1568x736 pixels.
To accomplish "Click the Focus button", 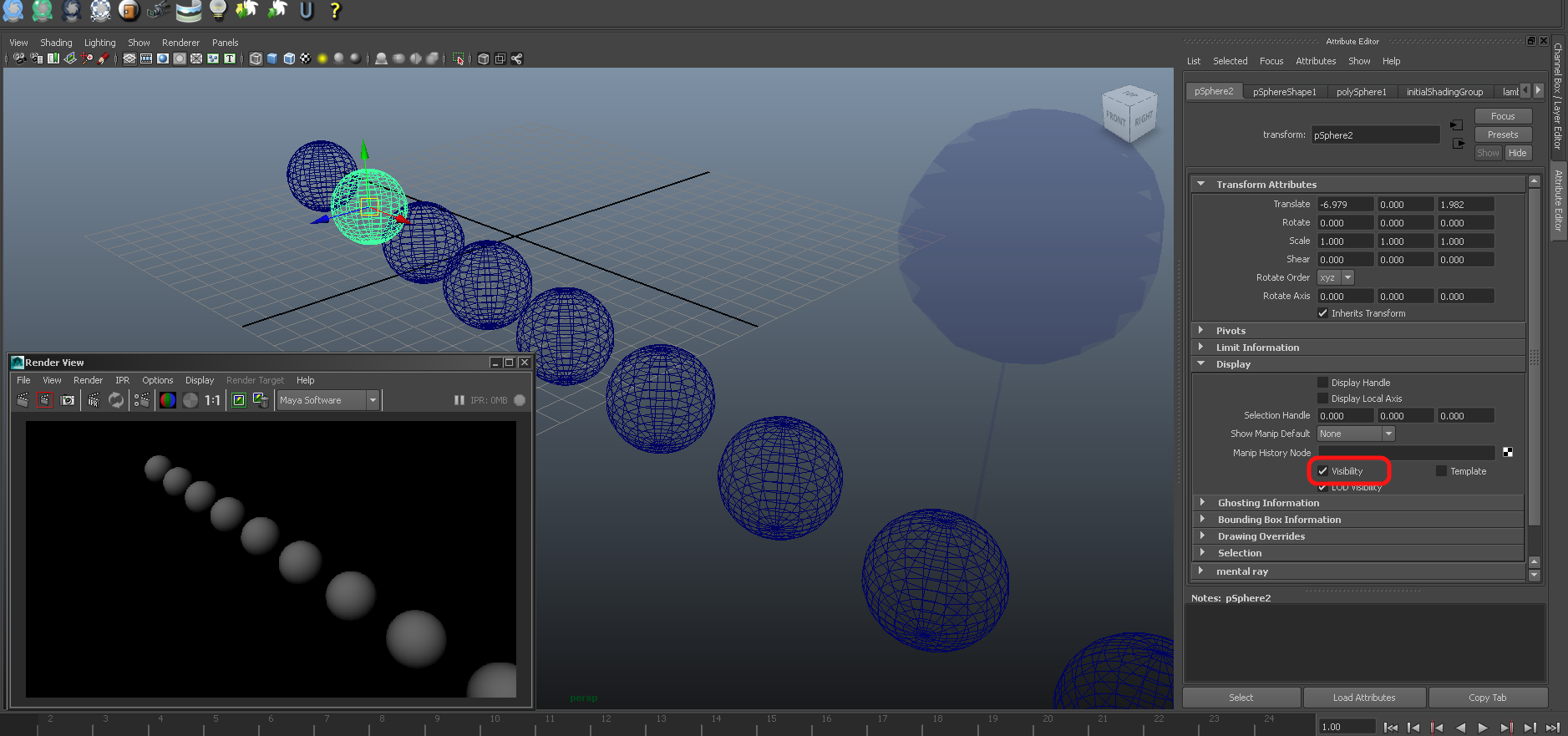I will click(x=1503, y=116).
